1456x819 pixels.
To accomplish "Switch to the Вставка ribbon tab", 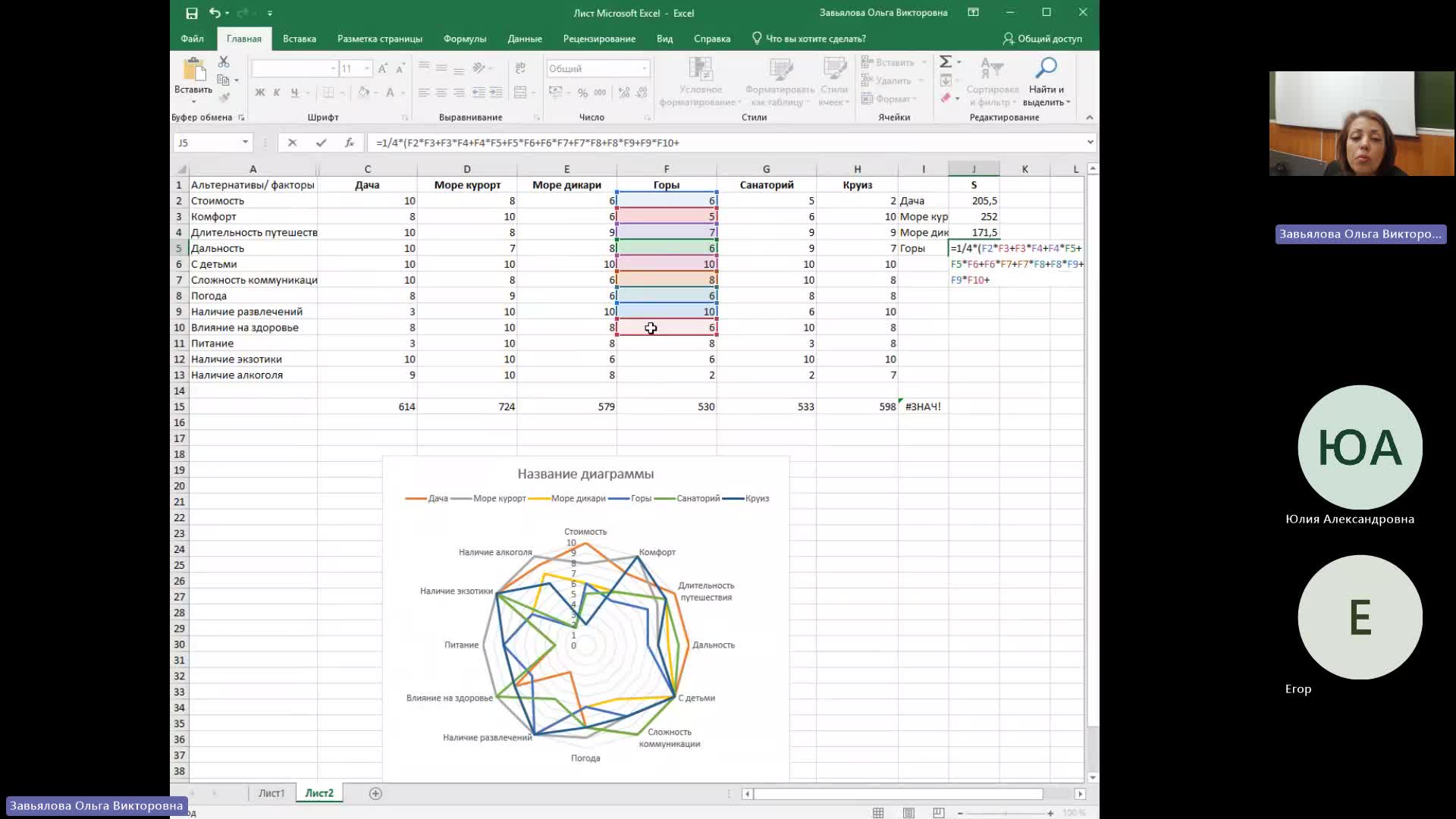I will coord(300,39).
